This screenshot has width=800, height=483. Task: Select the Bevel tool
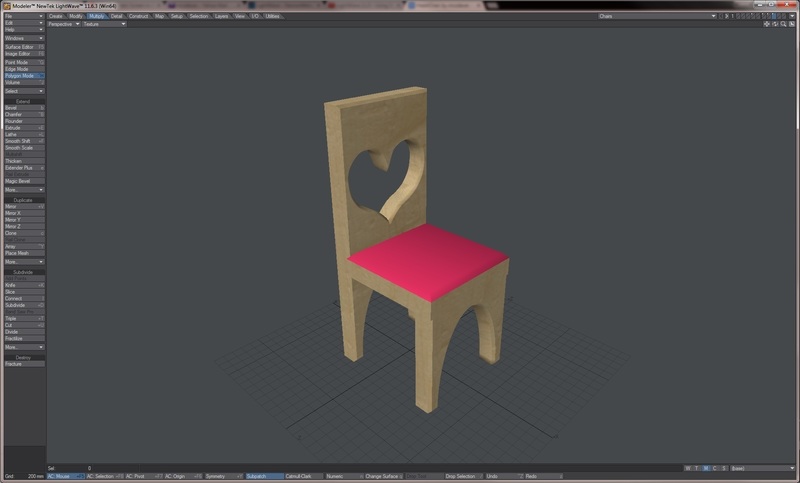tap(24, 108)
